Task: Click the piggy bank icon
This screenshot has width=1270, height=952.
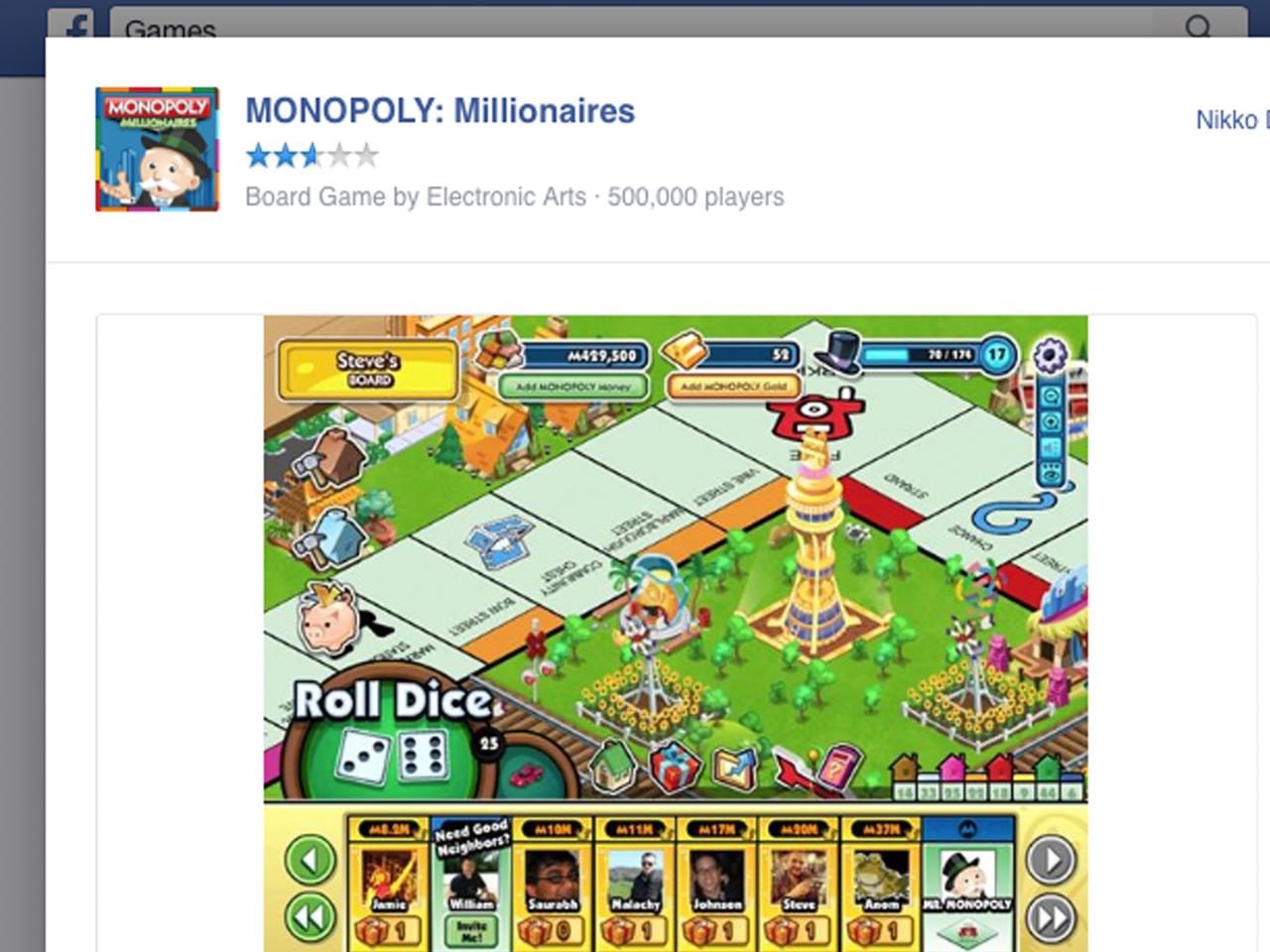Action: click(x=330, y=620)
